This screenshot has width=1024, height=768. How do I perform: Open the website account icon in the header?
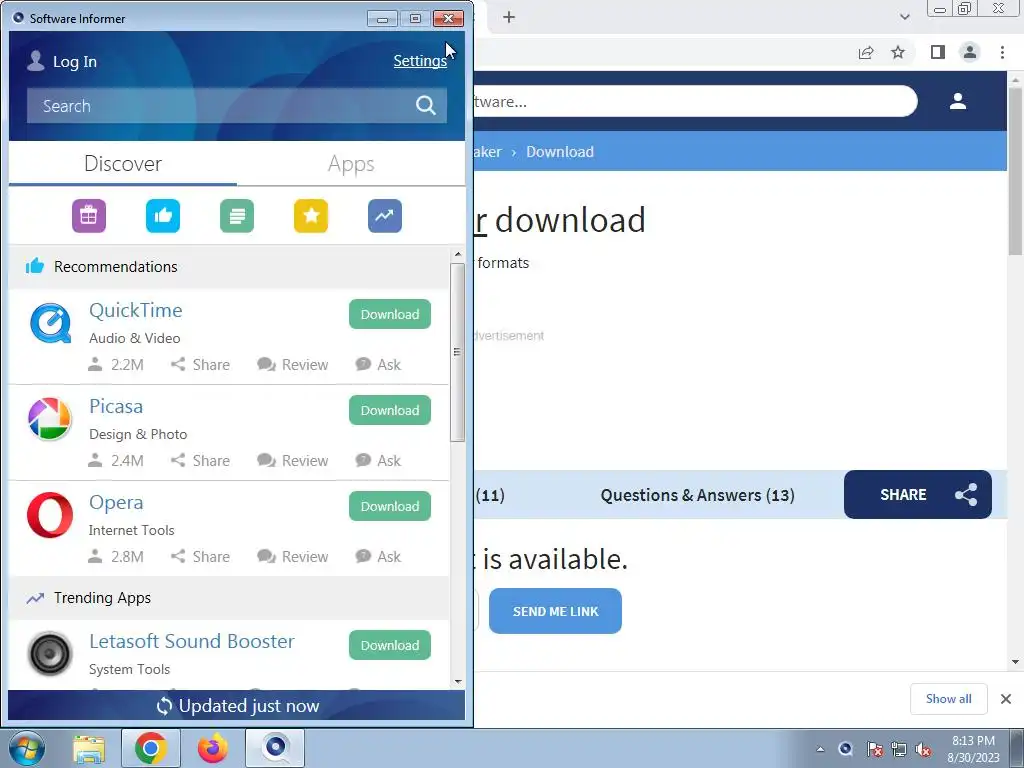pos(958,101)
